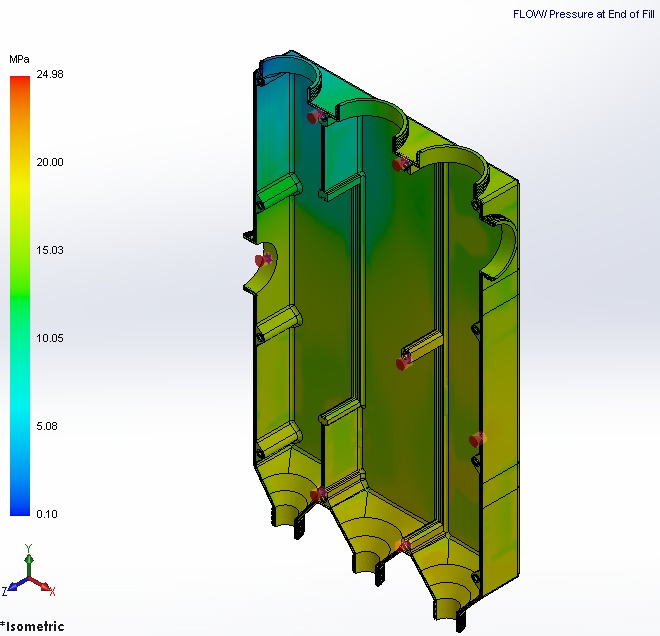The image size is (660, 636).
Task: Click the XYZ coordinate triad
Action: 28,570
